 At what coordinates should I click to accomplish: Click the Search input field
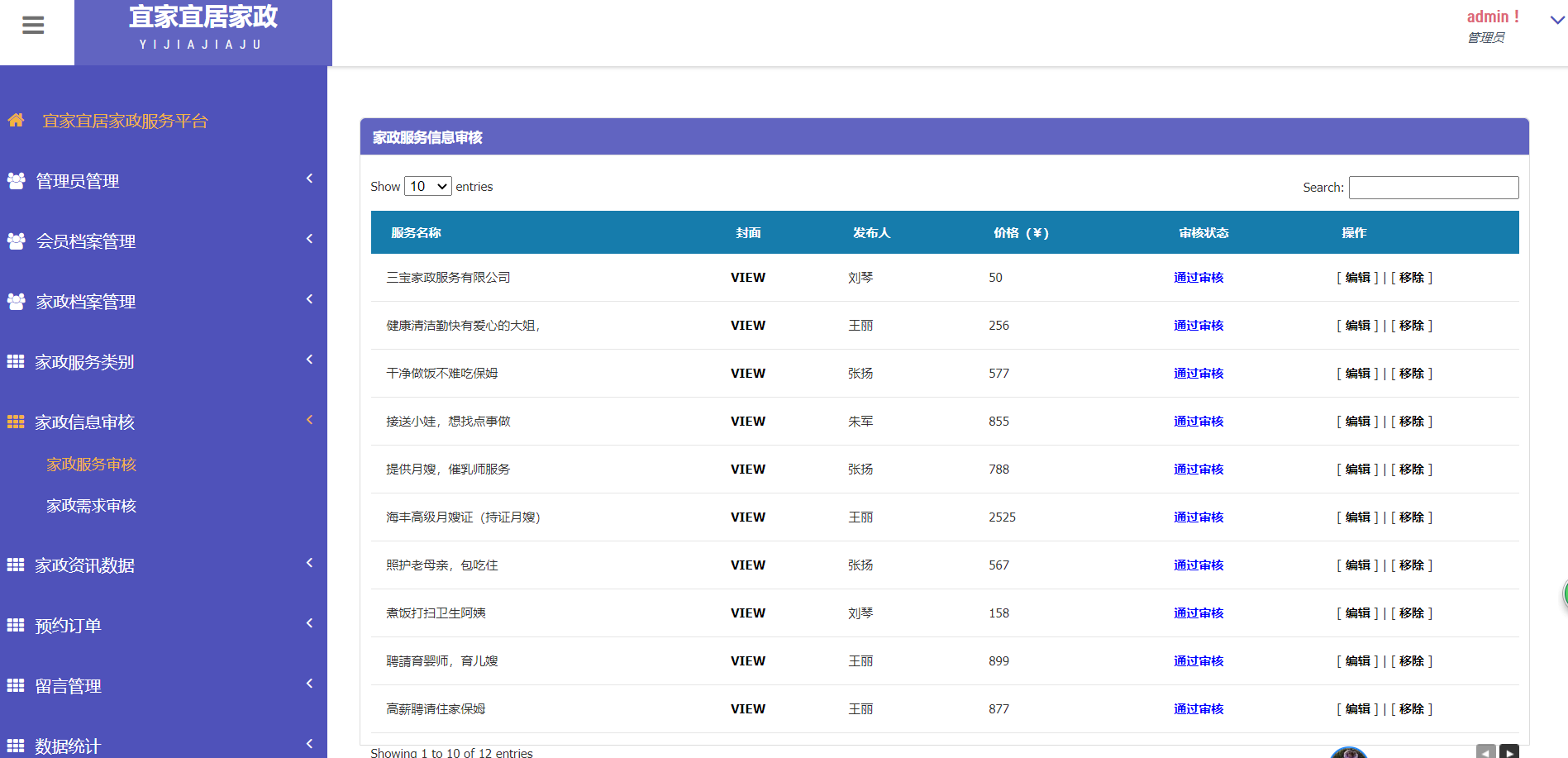click(1433, 188)
